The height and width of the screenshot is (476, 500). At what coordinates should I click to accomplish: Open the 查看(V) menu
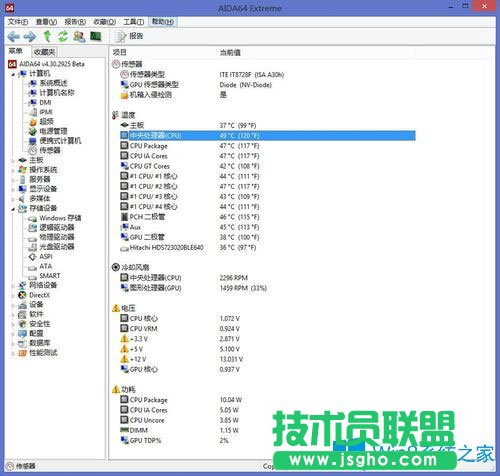[46, 22]
